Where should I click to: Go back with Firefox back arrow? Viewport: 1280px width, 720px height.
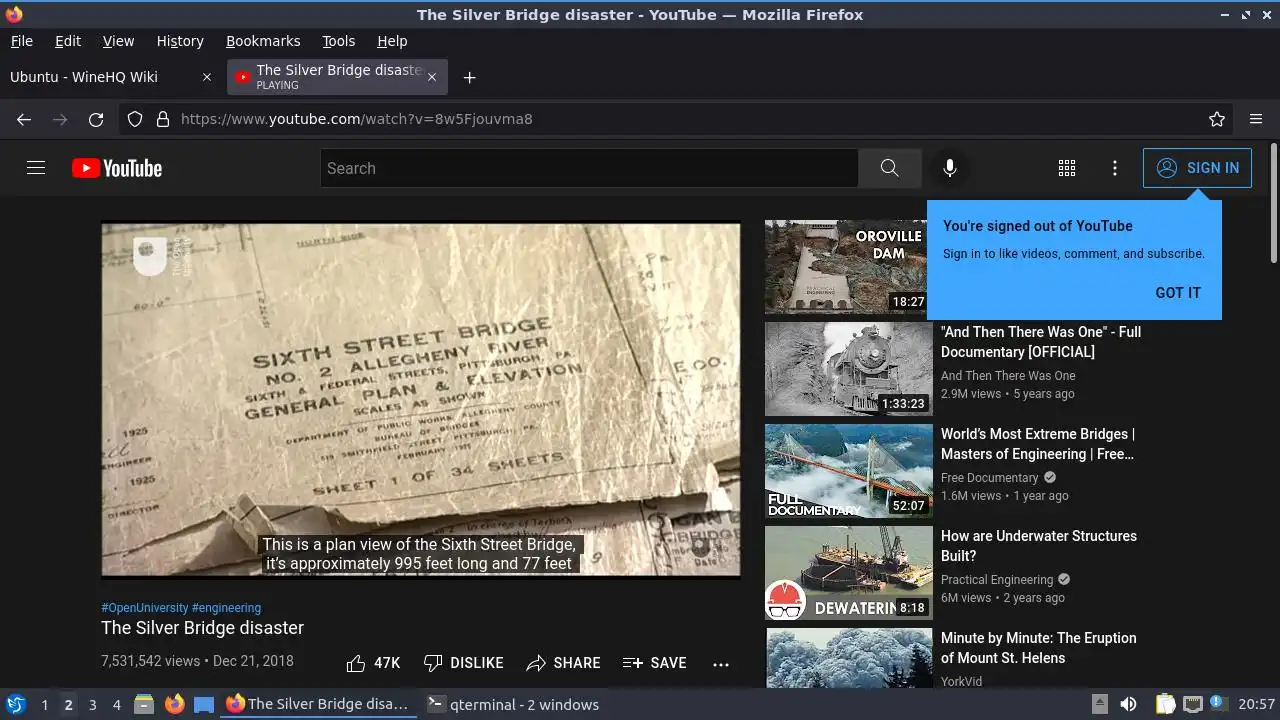24,119
